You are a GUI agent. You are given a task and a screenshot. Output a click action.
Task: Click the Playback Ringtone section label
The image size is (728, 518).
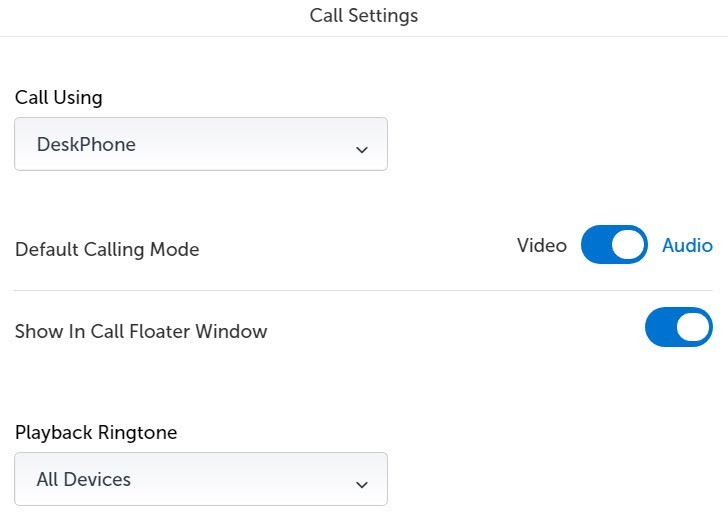96,432
